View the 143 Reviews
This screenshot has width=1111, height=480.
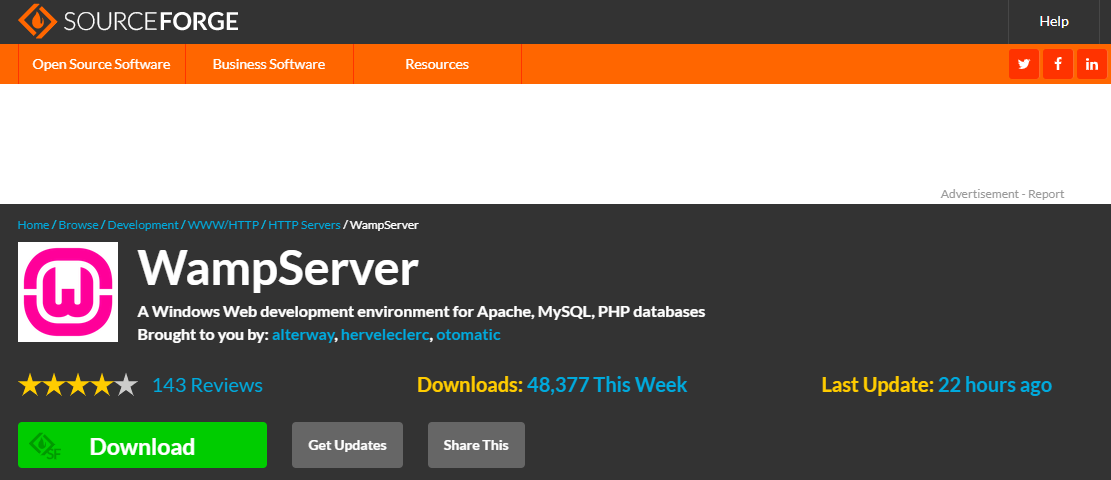pos(208,385)
